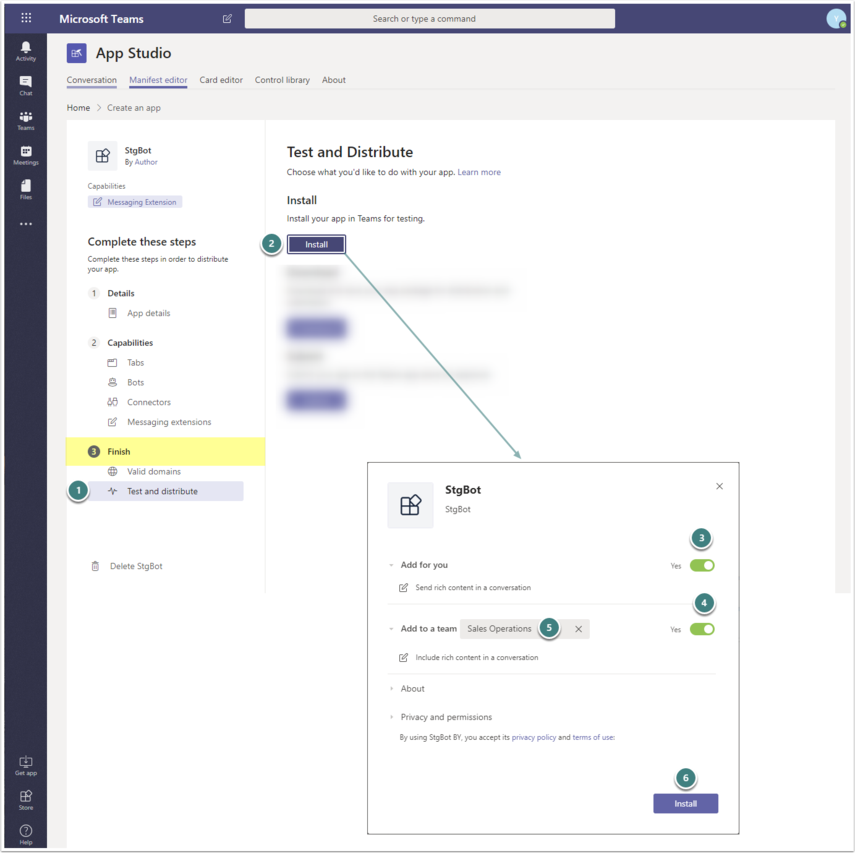This screenshot has width=855, height=853.
Task: Open Chat in the Teams sidebar
Action: [x=26, y=86]
